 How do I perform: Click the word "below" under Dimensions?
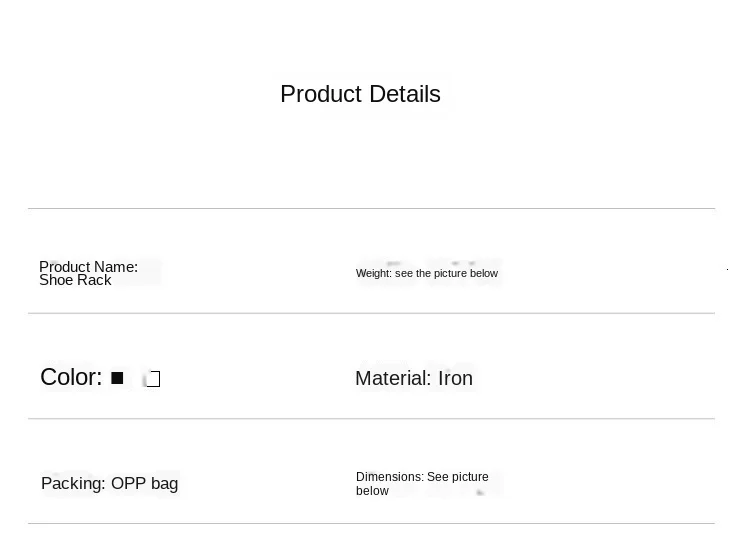click(x=372, y=491)
